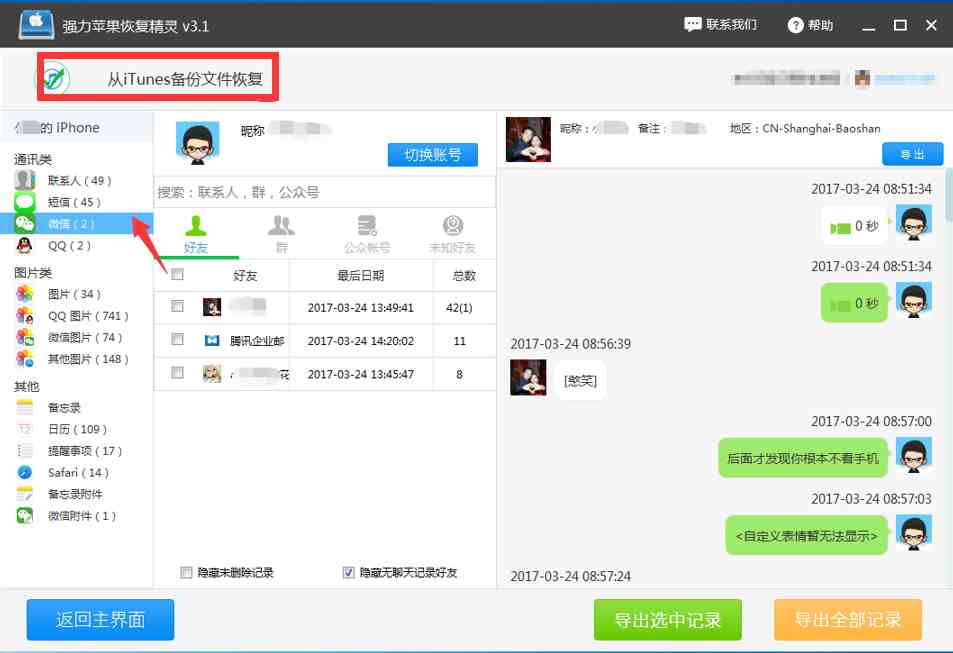The image size is (953, 653).
Task: Click 地区 CN-Shanghai-Baoshan text
Action: (x=805, y=128)
